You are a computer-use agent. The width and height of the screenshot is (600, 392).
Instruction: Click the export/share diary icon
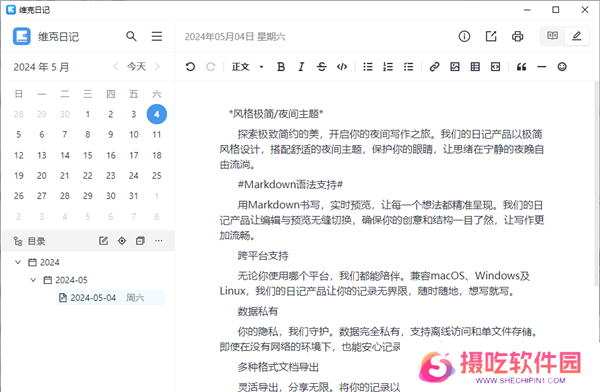pos(491,36)
